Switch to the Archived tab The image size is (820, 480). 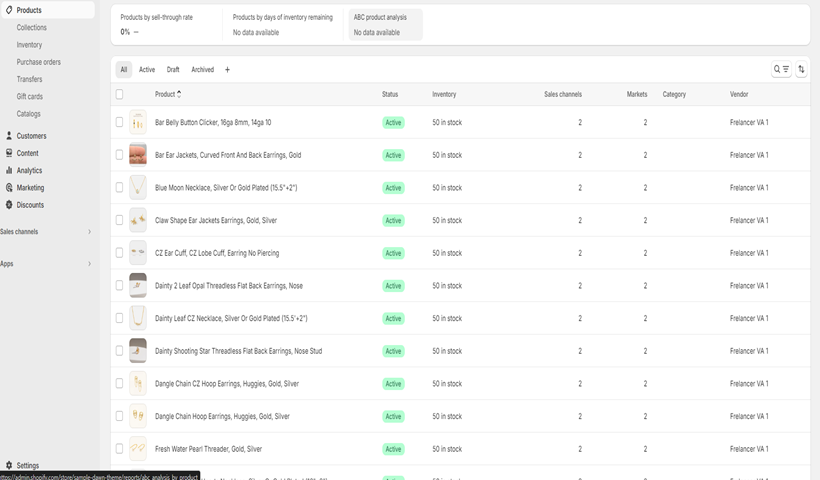pos(202,70)
